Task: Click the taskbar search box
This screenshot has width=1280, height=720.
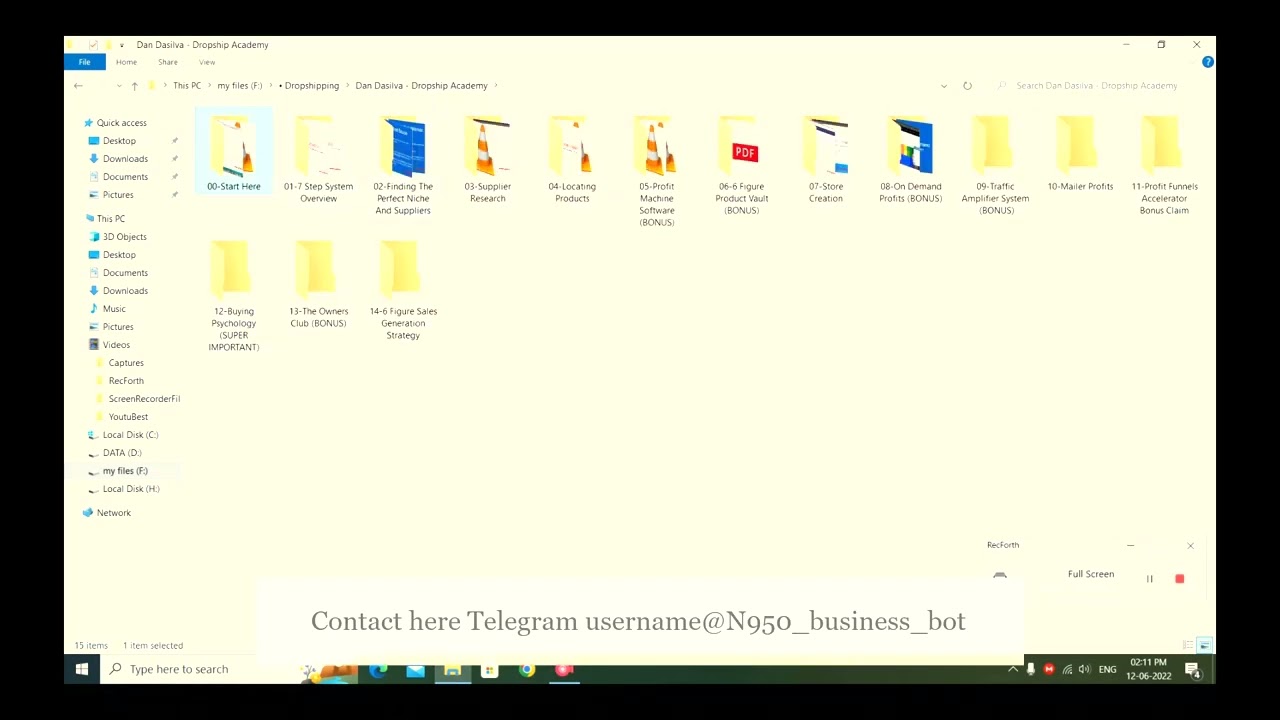Action: [198, 669]
